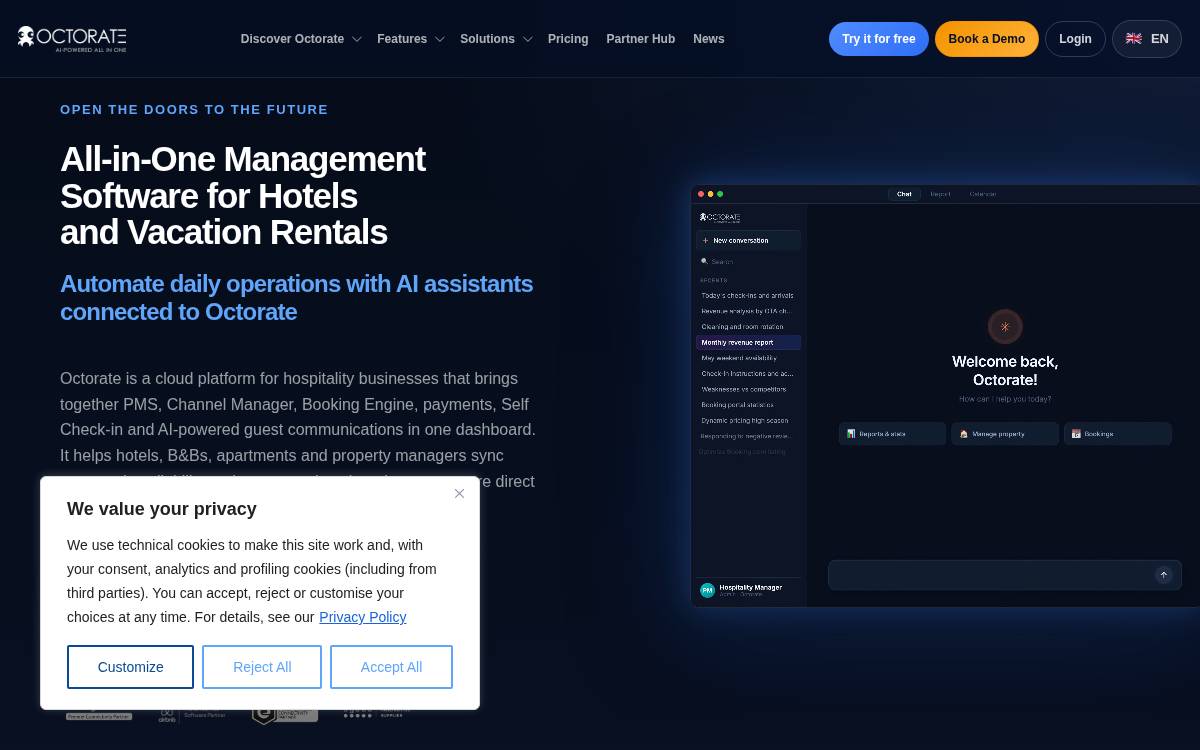The height and width of the screenshot is (750, 1200).
Task: Click the PM Hospitality Manager avatar
Action: (707, 590)
